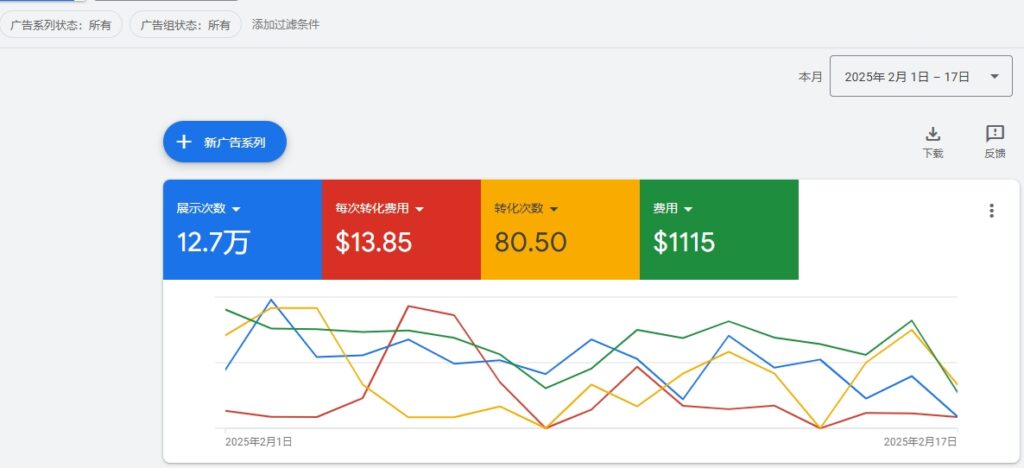Open the date range dropdown arrow

pyautogui.click(x=994, y=76)
